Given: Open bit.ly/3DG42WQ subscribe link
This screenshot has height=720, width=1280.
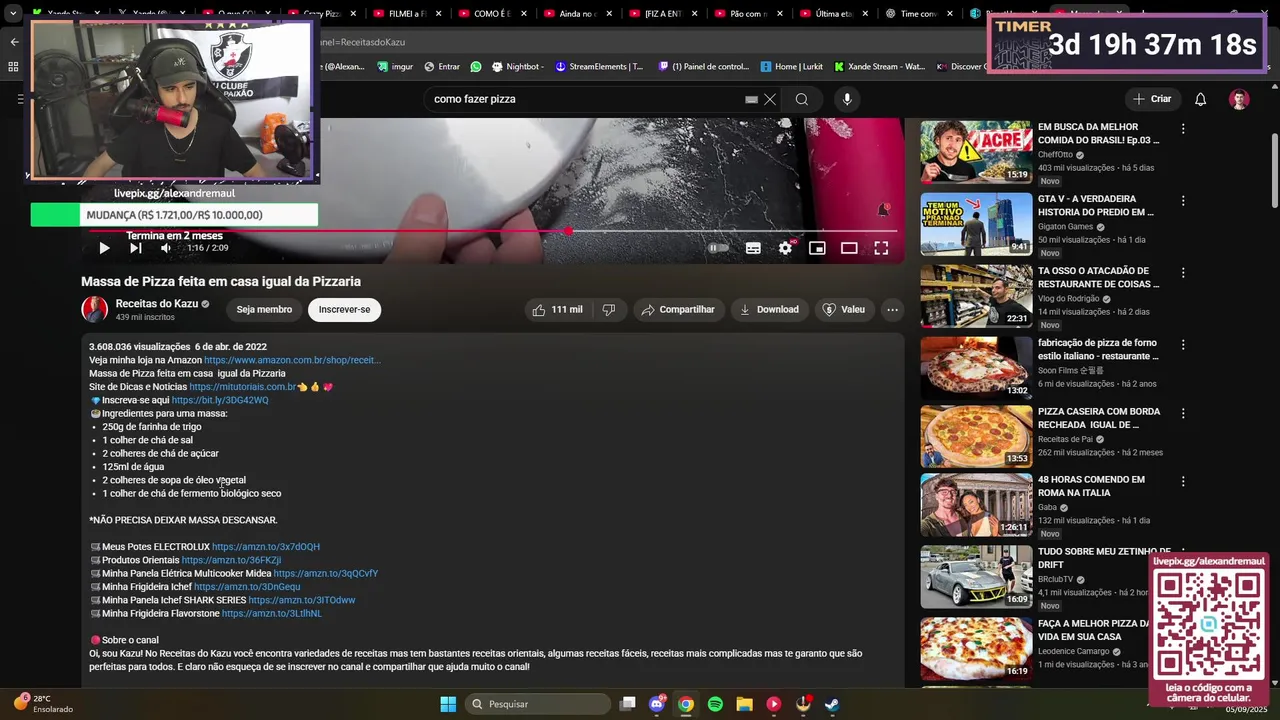Looking at the screenshot, I should (220, 400).
